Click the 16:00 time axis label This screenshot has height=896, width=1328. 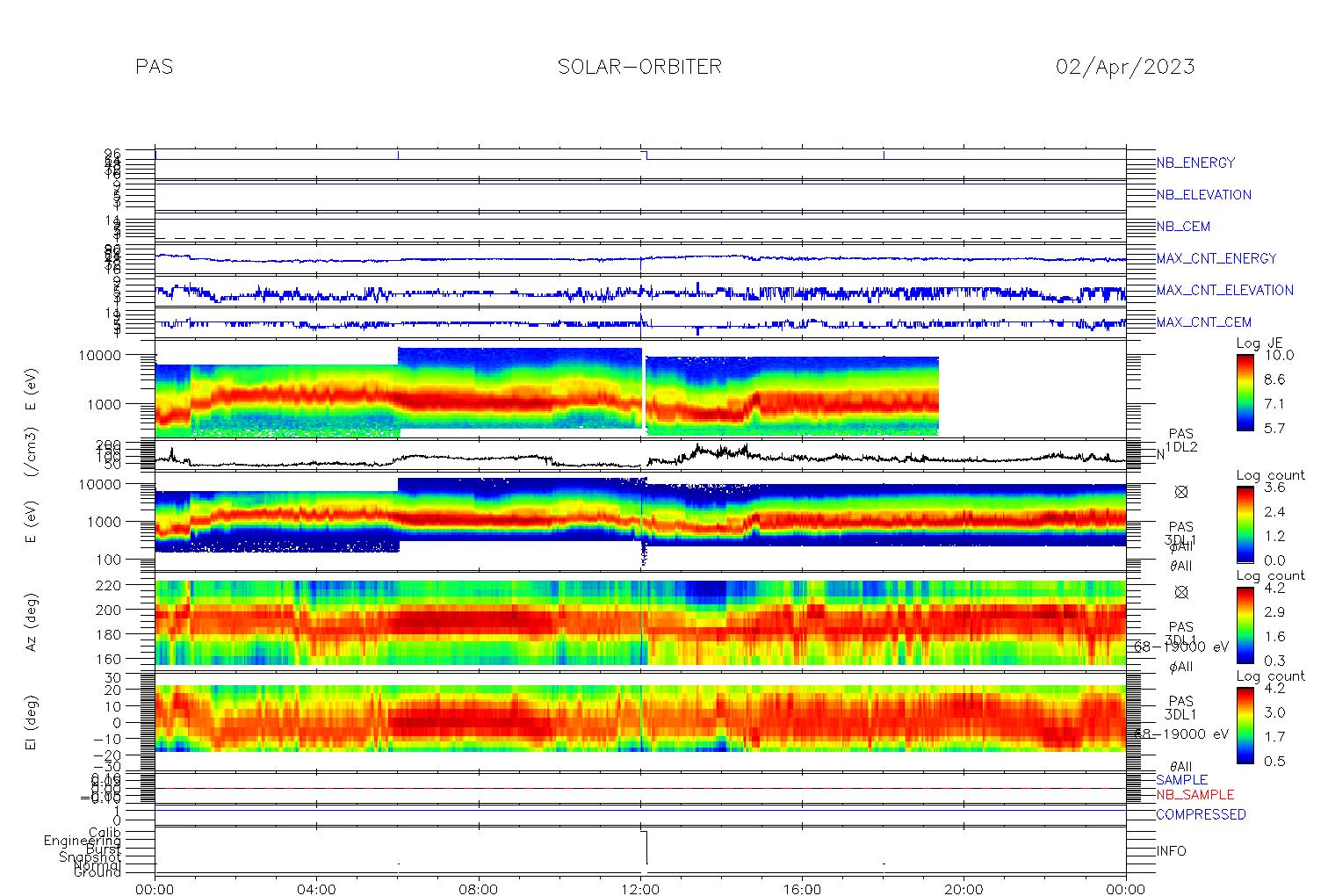802,889
